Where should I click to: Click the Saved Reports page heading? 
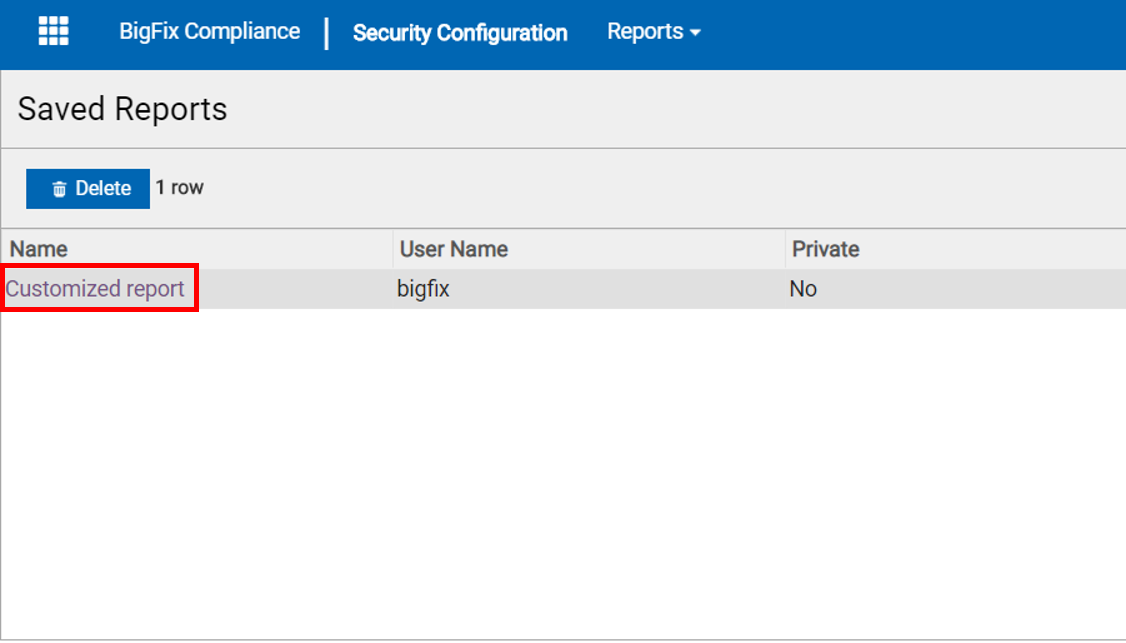pyautogui.click(x=122, y=109)
